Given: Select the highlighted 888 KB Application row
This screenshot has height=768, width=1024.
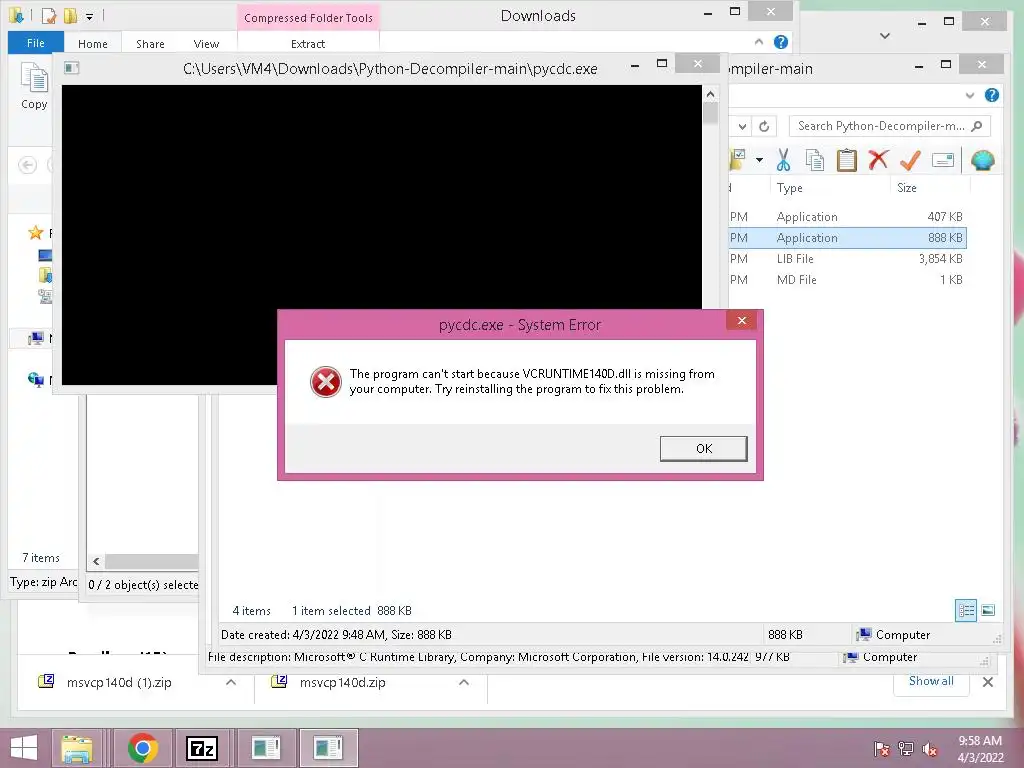Looking at the screenshot, I should [x=847, y=238].
